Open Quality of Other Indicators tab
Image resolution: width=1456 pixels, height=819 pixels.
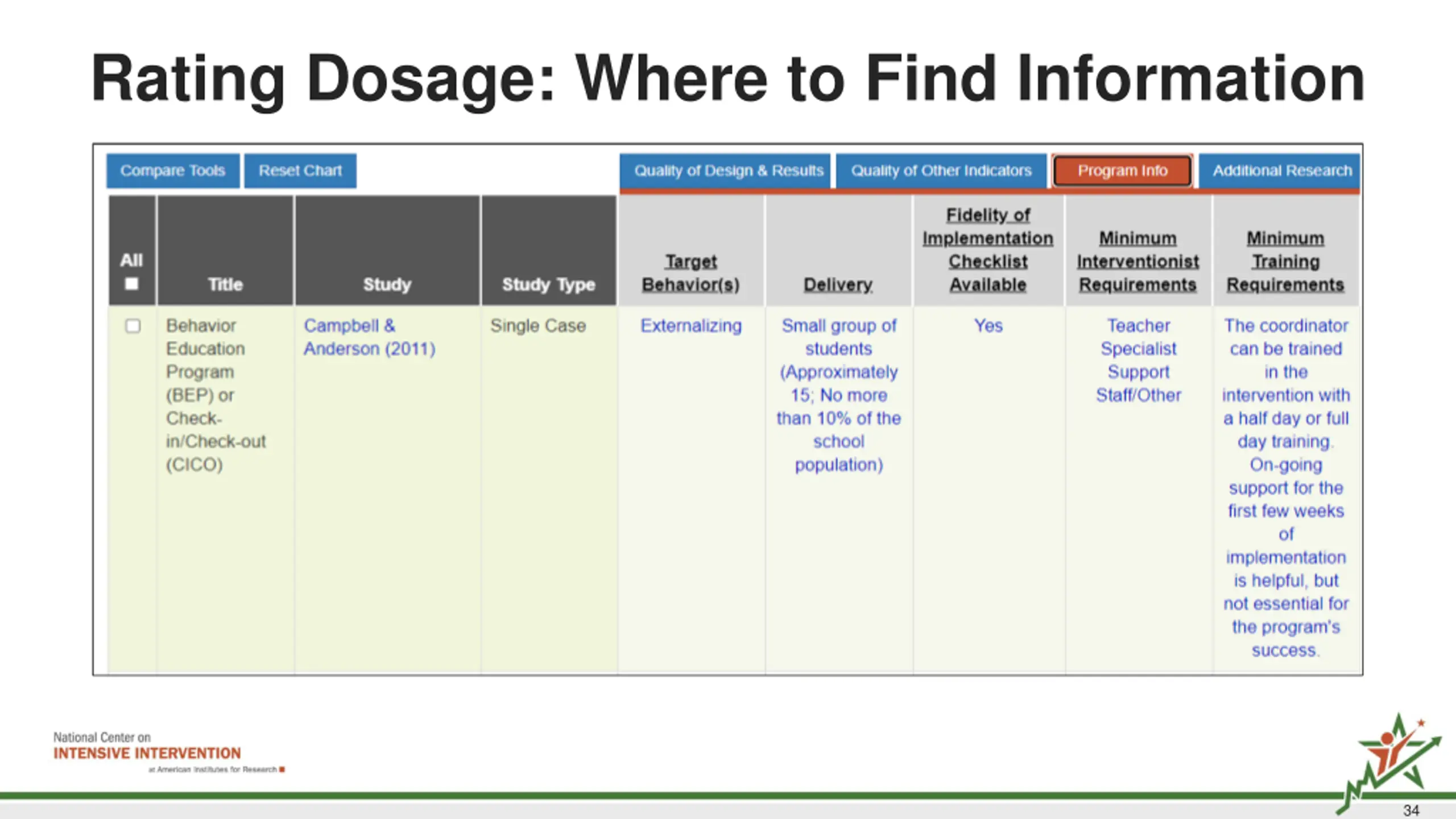click(x=941, y=171)
